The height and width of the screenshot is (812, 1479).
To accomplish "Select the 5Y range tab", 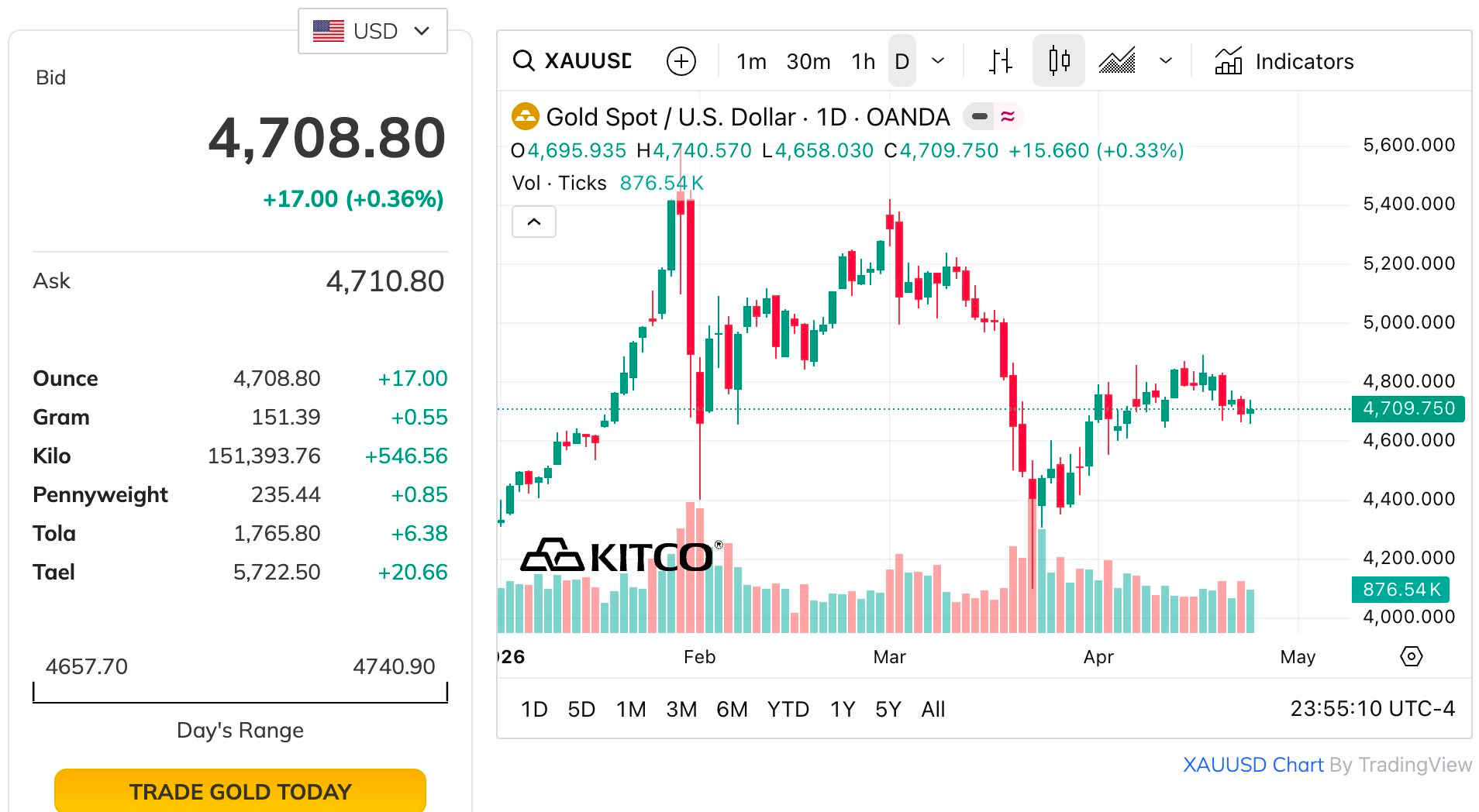I will 888,709.
